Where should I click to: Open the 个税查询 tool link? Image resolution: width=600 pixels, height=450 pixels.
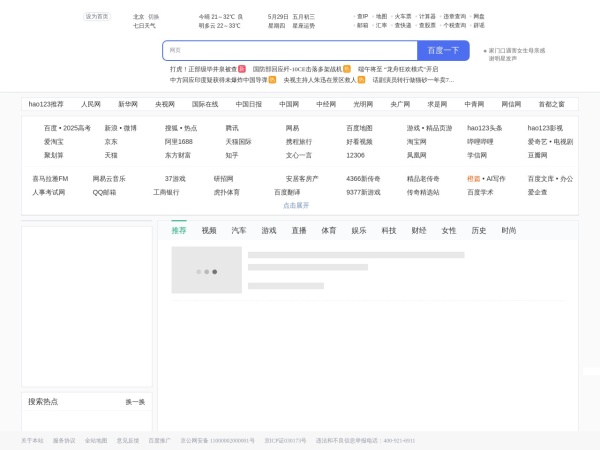click(455, 25)
